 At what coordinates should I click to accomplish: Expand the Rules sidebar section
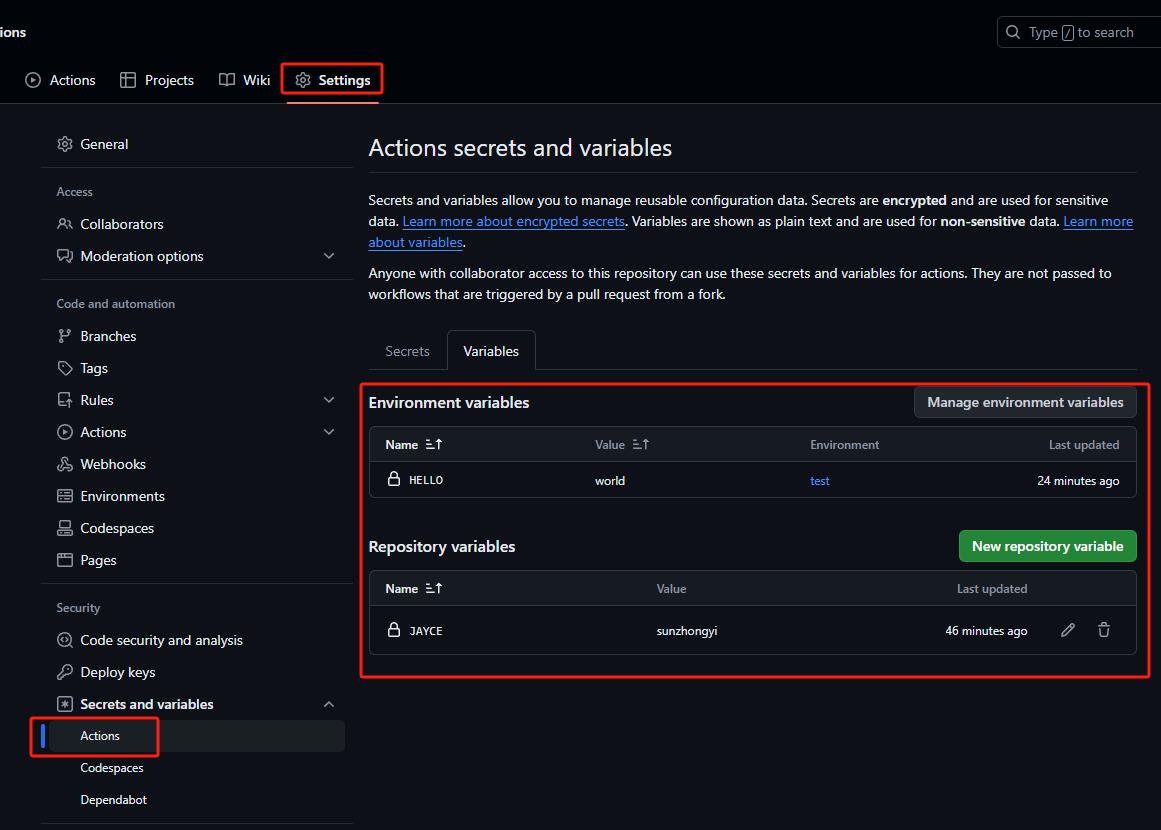[x=329, y=400]
